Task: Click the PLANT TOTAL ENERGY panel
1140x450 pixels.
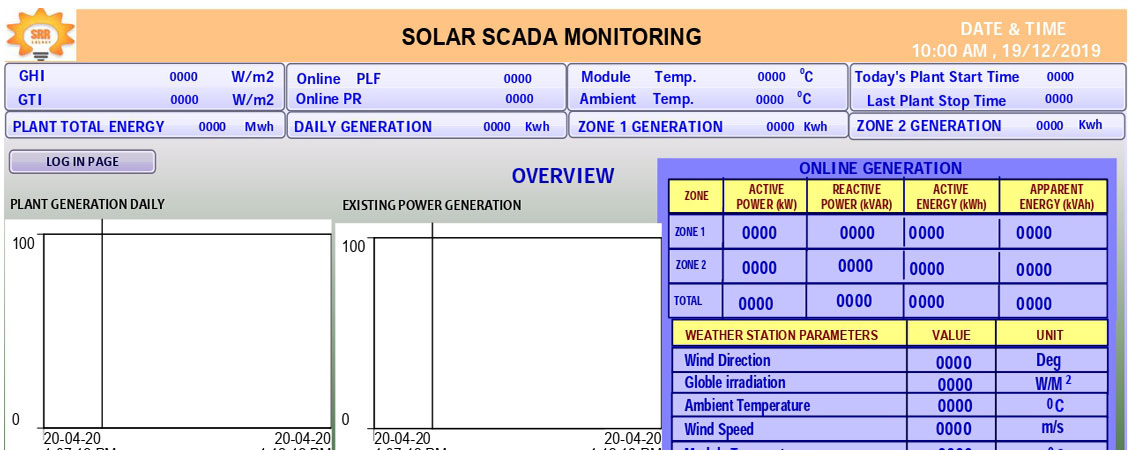Action: (142, 127)
